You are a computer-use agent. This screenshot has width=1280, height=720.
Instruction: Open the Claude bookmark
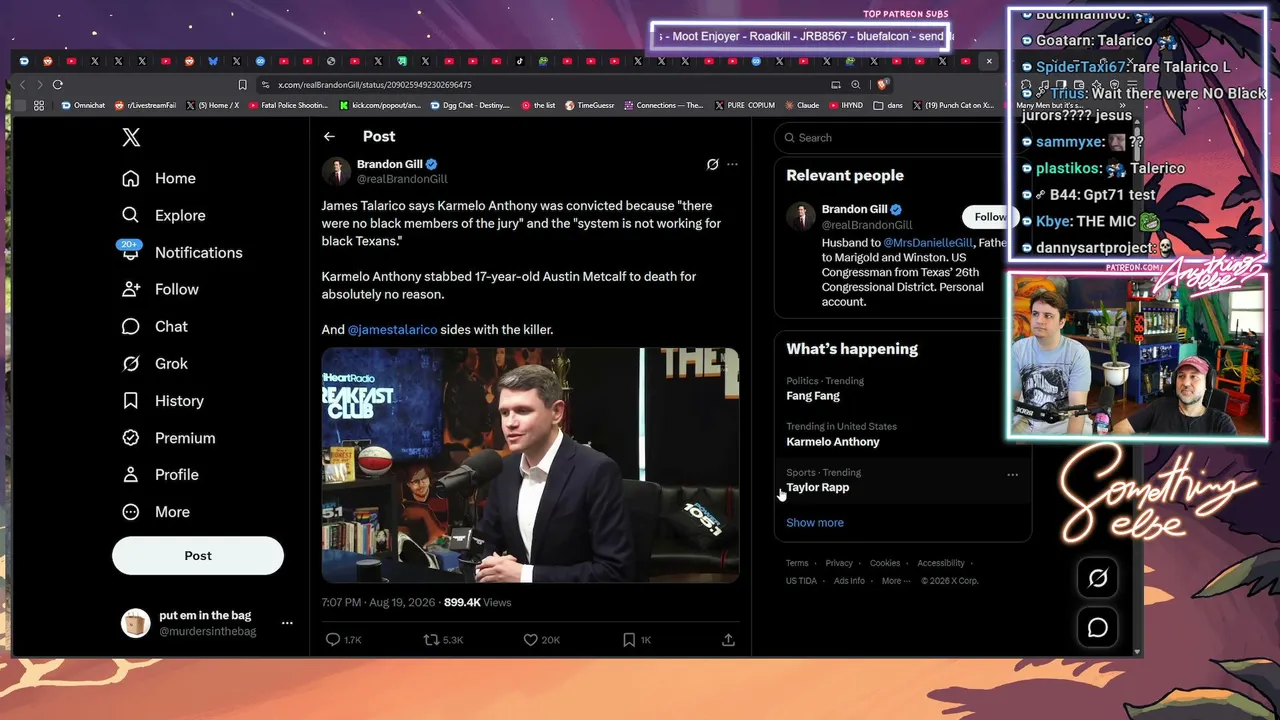pyautogui.click(x=802, y=105)
